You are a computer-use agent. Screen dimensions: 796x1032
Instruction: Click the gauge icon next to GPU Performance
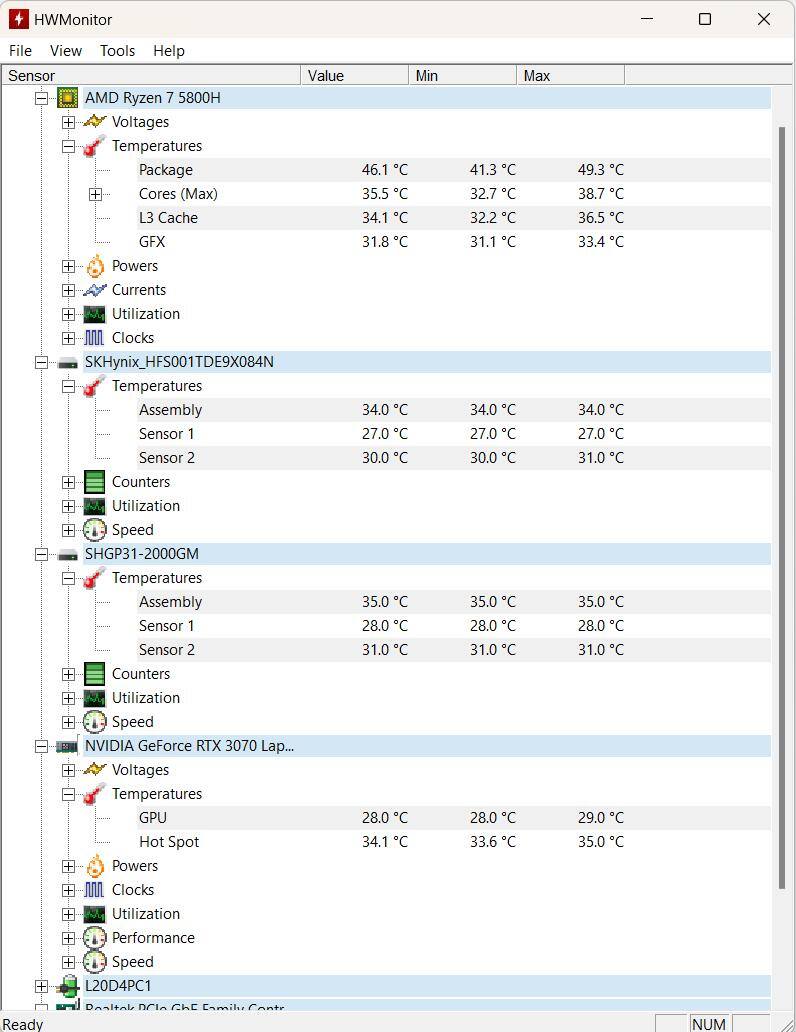(x=94, y=938)
